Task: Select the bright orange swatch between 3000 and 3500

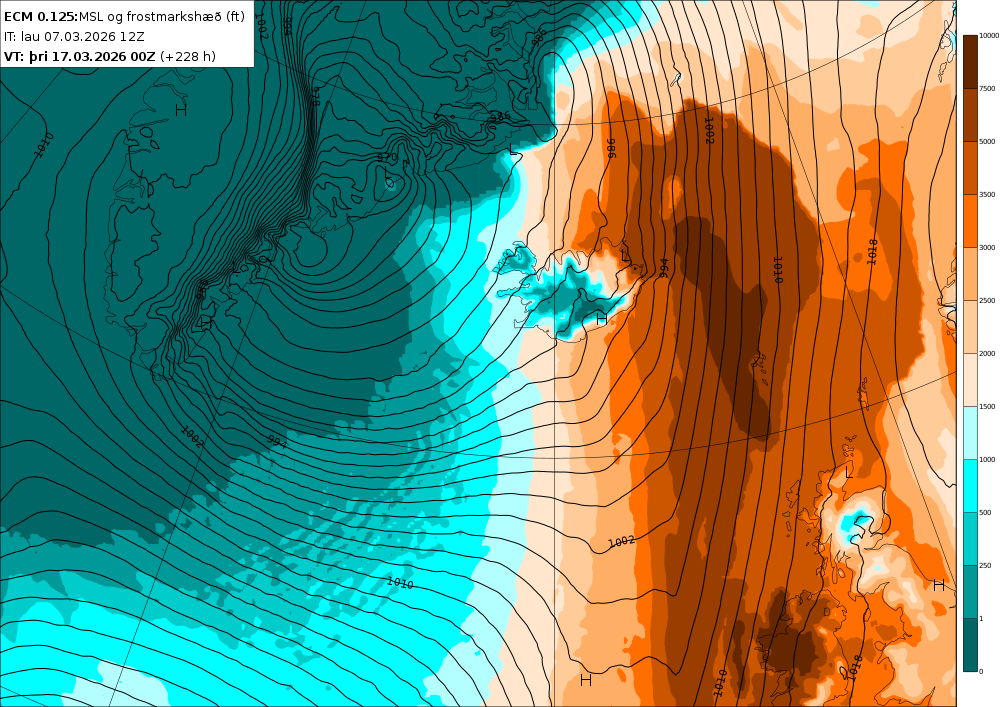Action: [x=969, y=221]
